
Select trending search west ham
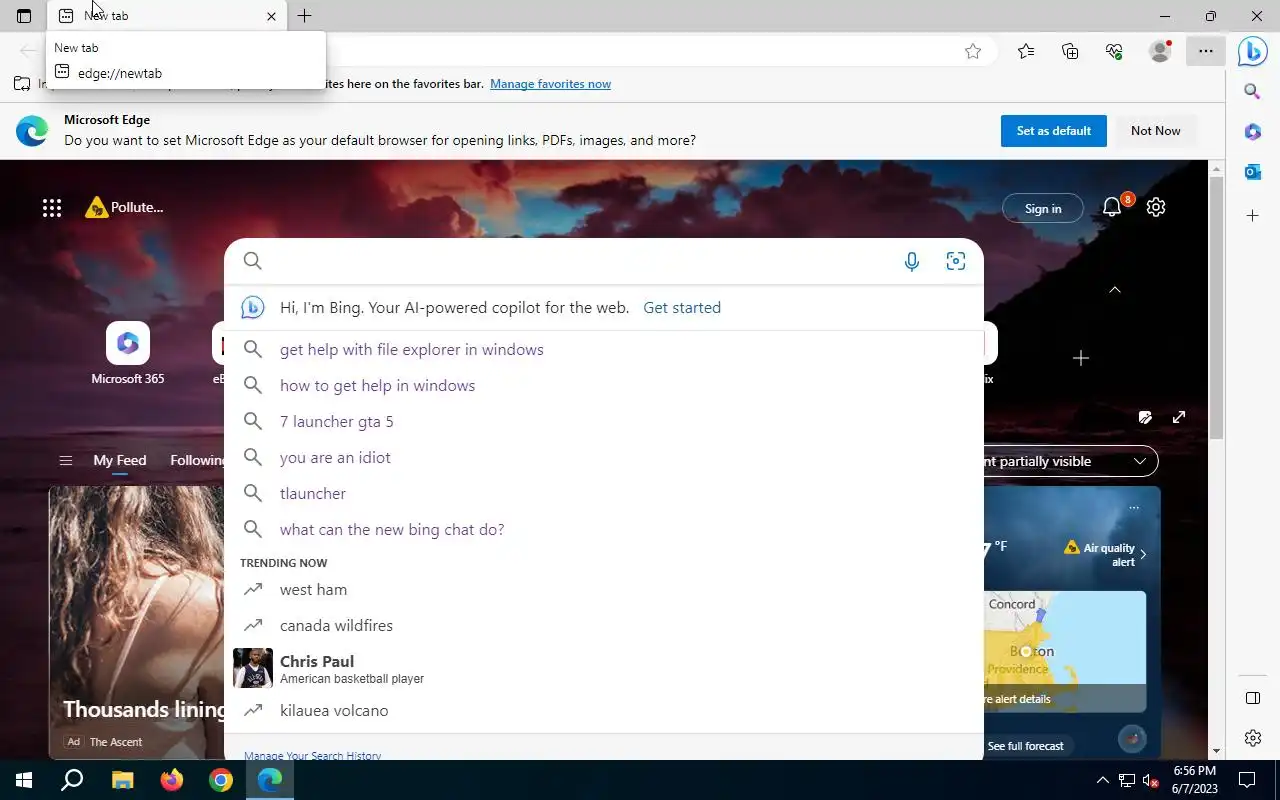pyautogui.click(x=604, y=589)
